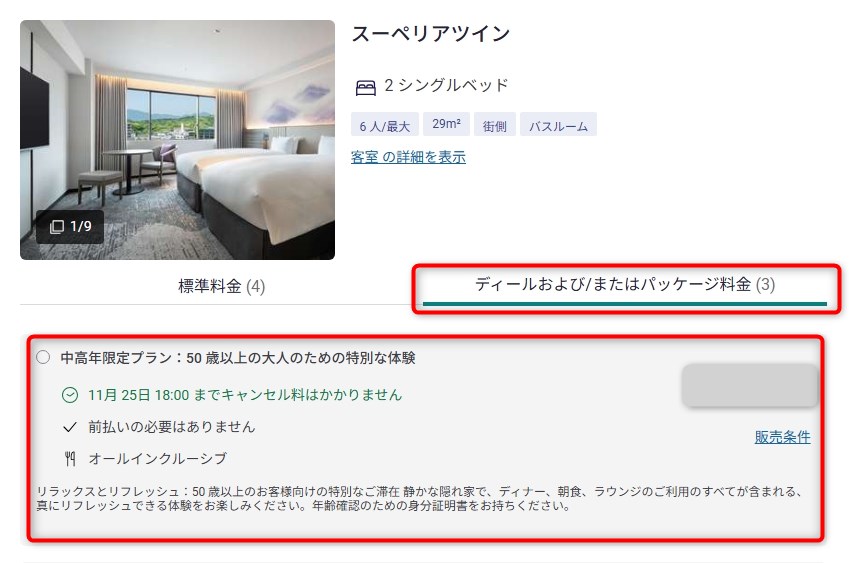
Task: Open the 販売条件 link
Action: (x=782, y=437)
